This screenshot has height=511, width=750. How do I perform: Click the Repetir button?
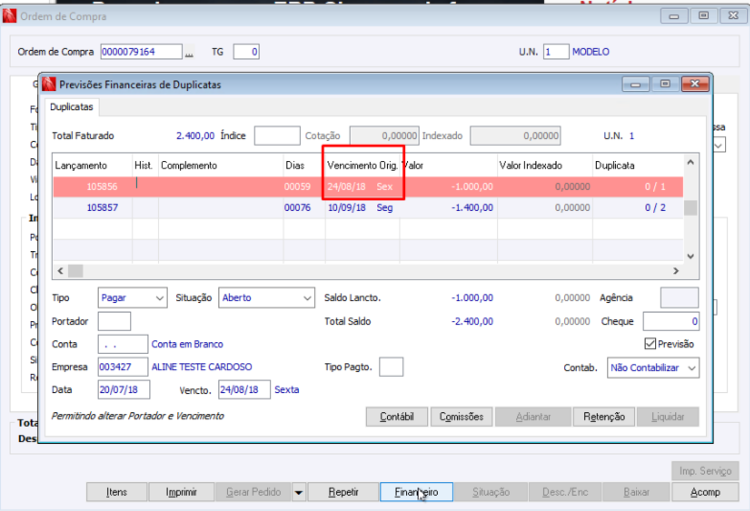coord(343,492)
